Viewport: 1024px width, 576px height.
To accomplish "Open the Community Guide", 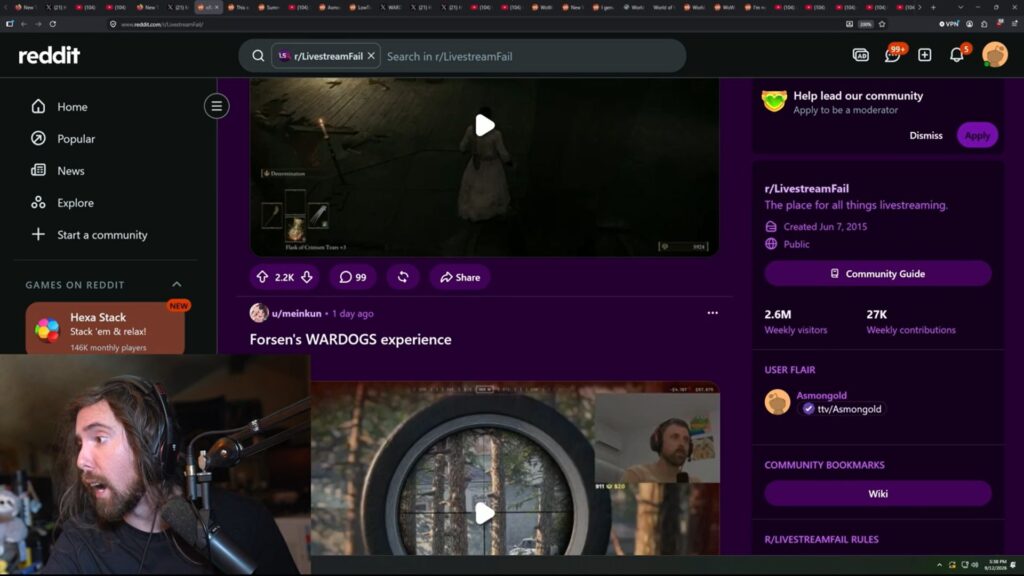I will [x=878, y=274].
